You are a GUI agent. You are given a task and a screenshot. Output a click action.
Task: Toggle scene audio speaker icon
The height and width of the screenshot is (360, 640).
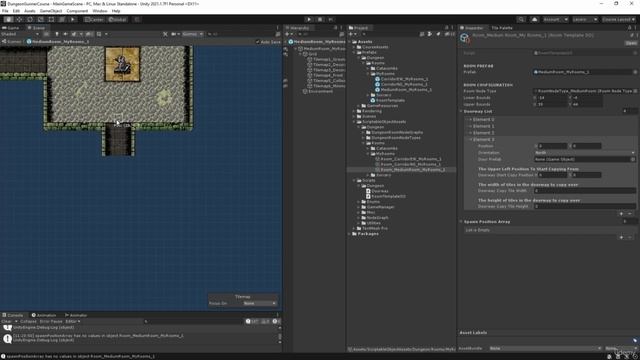[65, 34]
